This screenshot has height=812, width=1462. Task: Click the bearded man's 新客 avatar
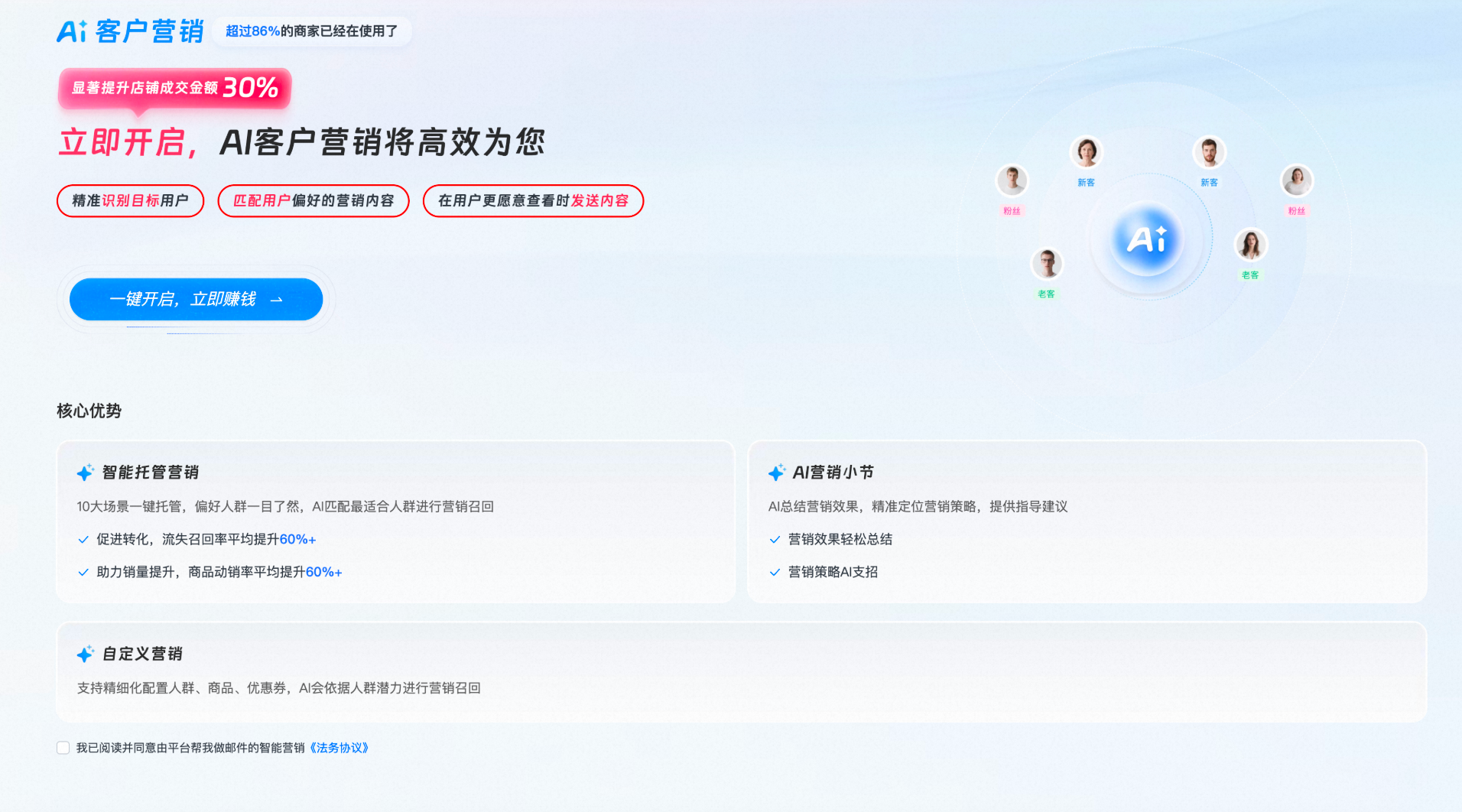pos(1209,153)
